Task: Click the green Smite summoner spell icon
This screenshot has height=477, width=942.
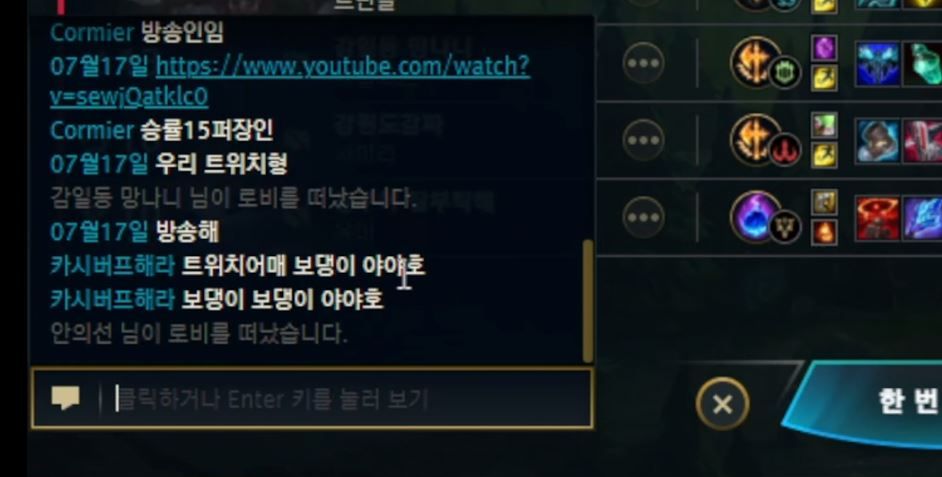Action: point(824,125)
